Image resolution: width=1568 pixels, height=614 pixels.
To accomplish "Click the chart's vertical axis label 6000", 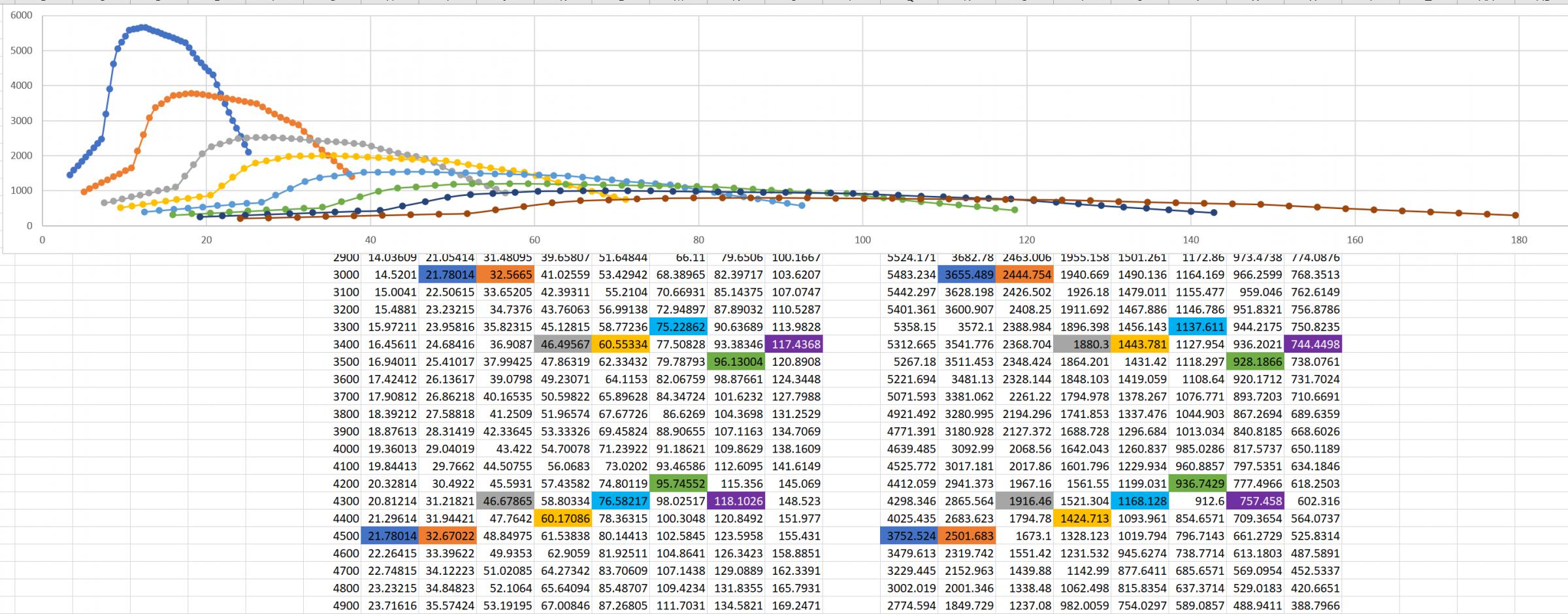I will (21, 15).
